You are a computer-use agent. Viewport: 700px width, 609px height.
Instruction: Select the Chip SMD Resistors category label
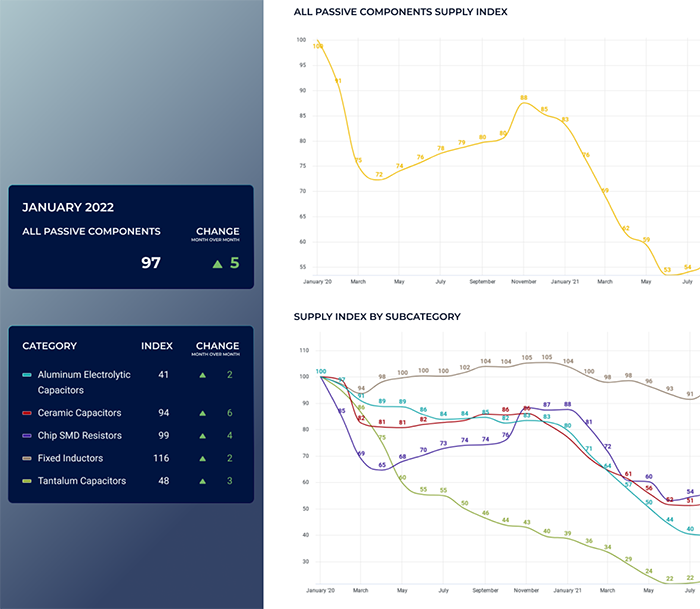coord(79,436)
